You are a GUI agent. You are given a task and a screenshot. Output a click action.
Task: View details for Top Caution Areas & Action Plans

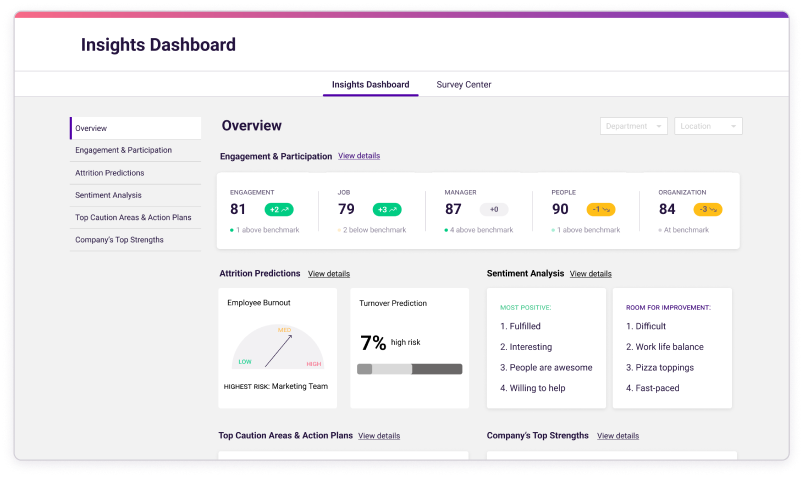[379, 435]
